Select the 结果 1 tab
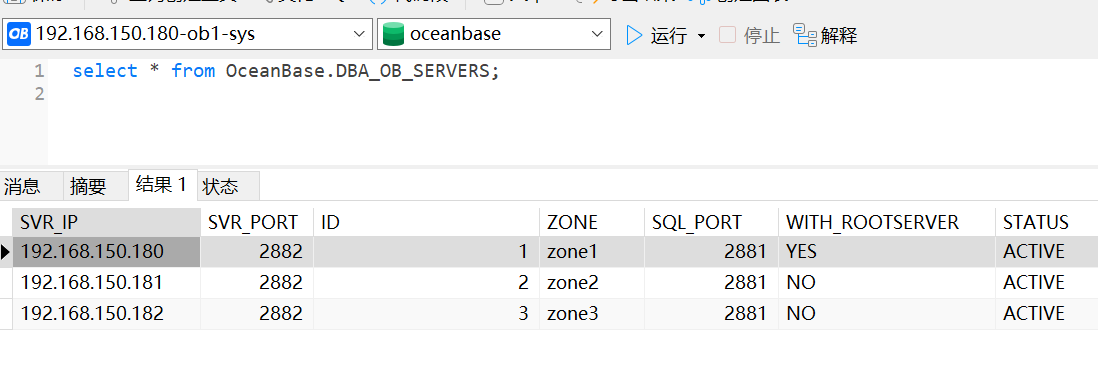 162,185
